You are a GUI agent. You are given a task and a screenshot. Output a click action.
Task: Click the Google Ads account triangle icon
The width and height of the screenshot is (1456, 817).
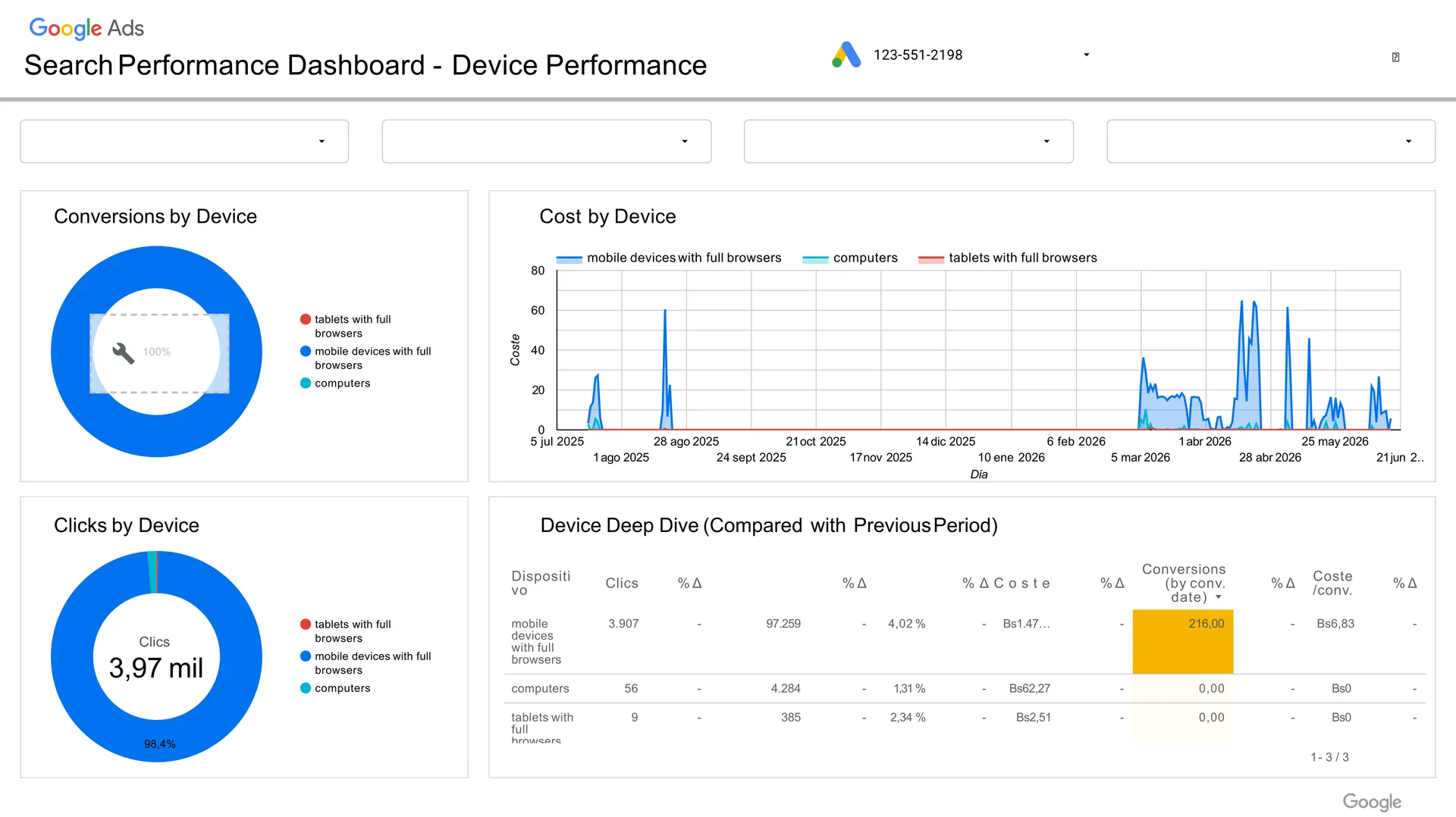tap(846, 55)
